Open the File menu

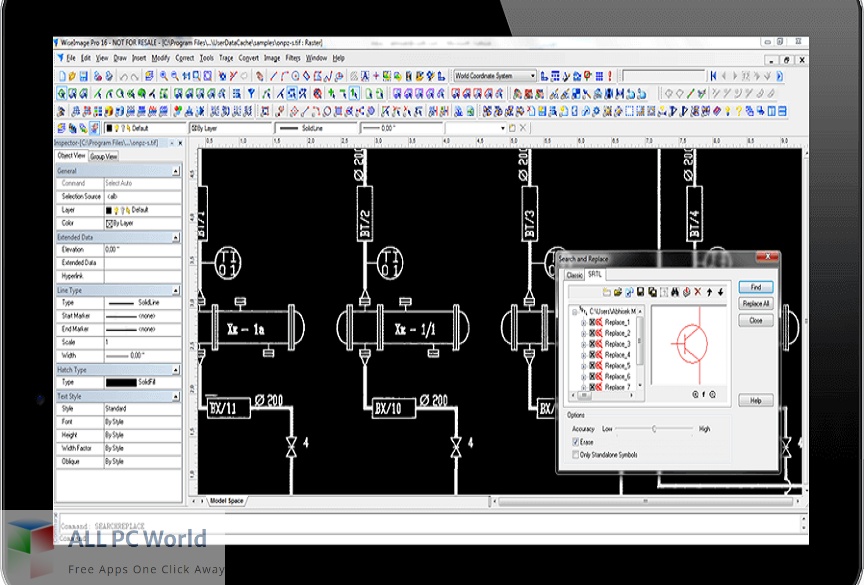tap(71, 58)
